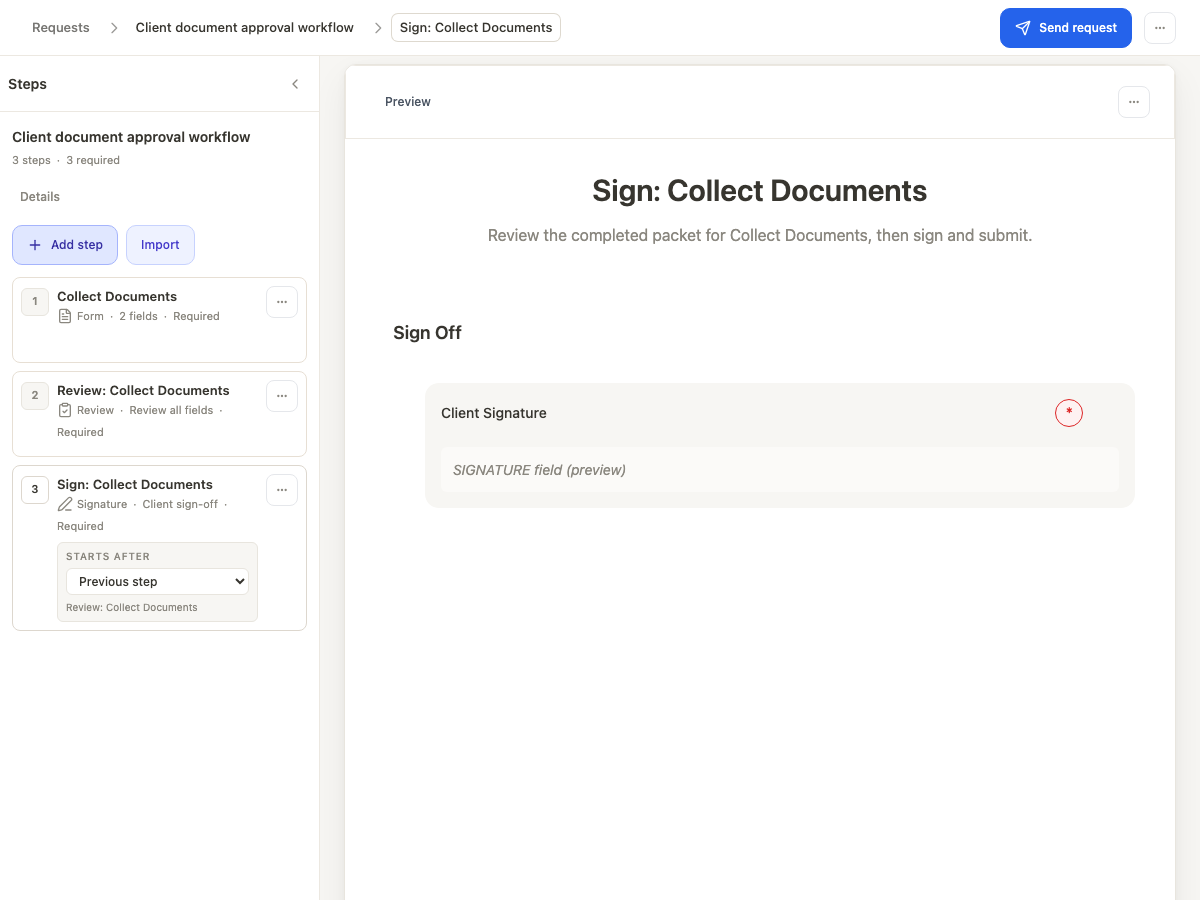1200x900 pixels.
Task: Click the sidebar workflow title text
Action: point(131,137)
